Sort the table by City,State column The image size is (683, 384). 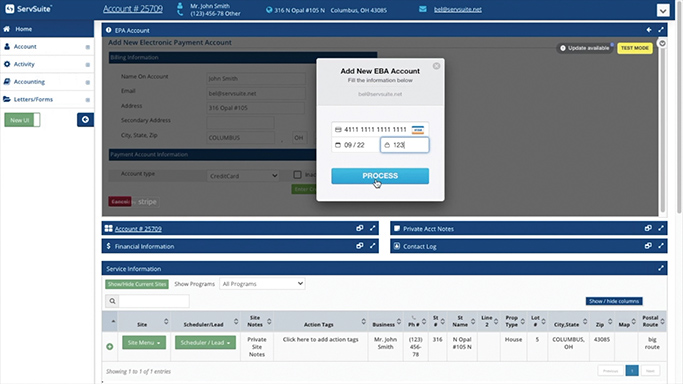(568, 322)
